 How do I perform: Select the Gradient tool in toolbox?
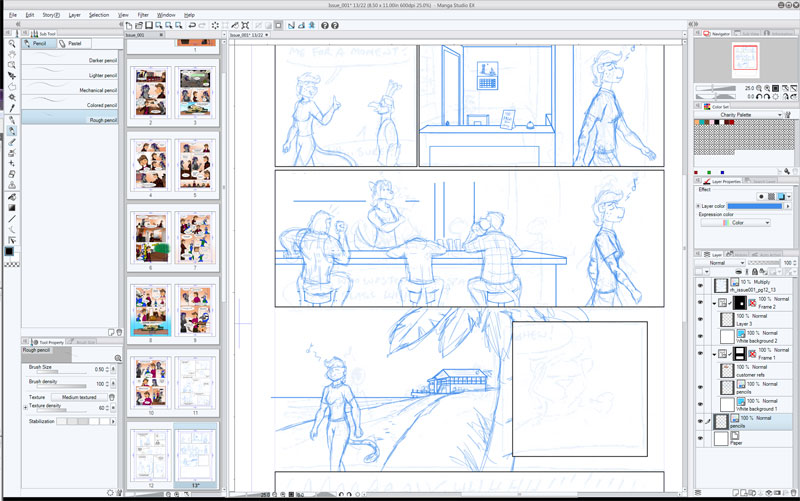click(x=12, y=208)
